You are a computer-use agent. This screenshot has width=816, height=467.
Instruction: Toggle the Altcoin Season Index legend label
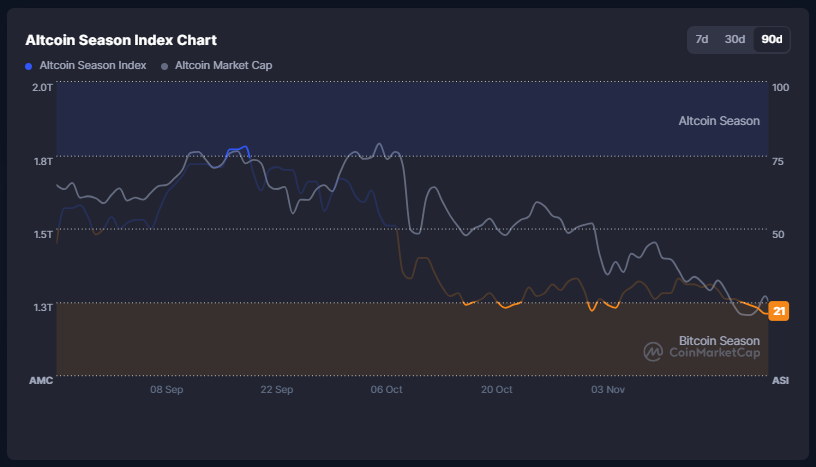click(x=92, y=65)
